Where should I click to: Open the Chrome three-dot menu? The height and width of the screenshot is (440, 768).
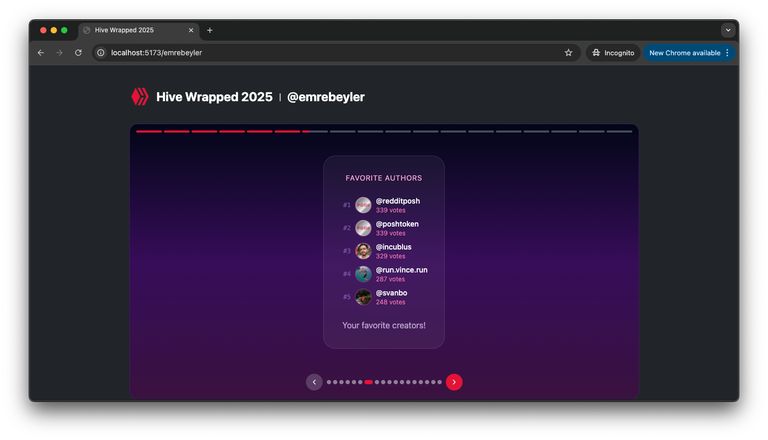(728, 52)
